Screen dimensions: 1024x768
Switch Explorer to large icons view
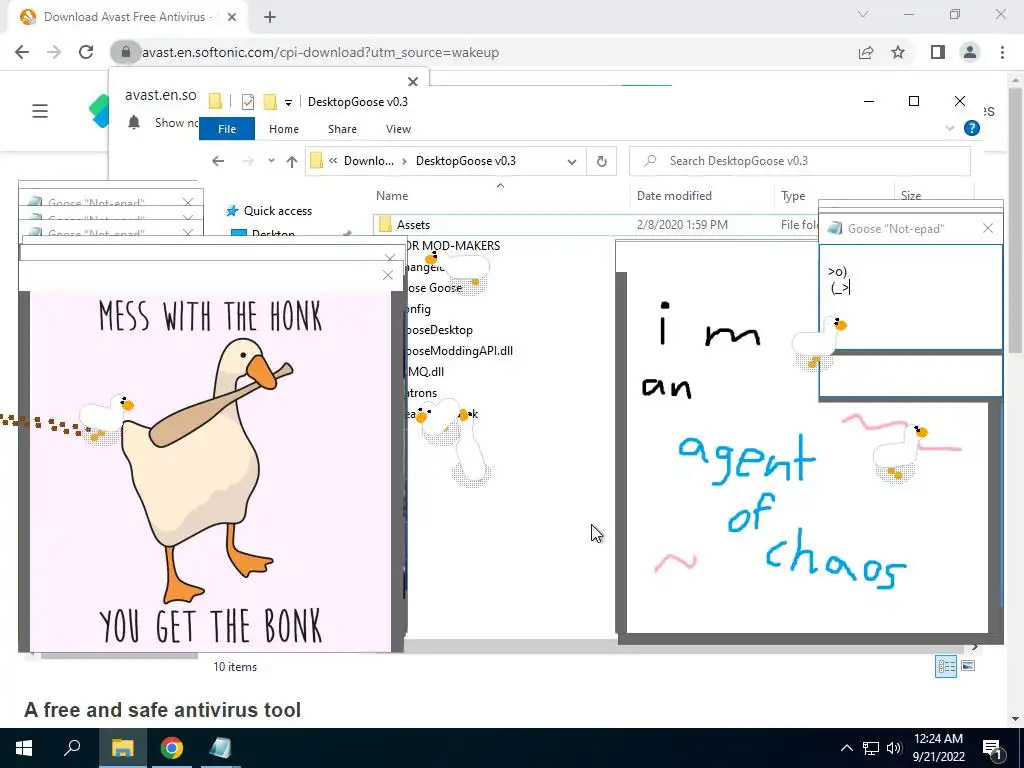(968, 666)
